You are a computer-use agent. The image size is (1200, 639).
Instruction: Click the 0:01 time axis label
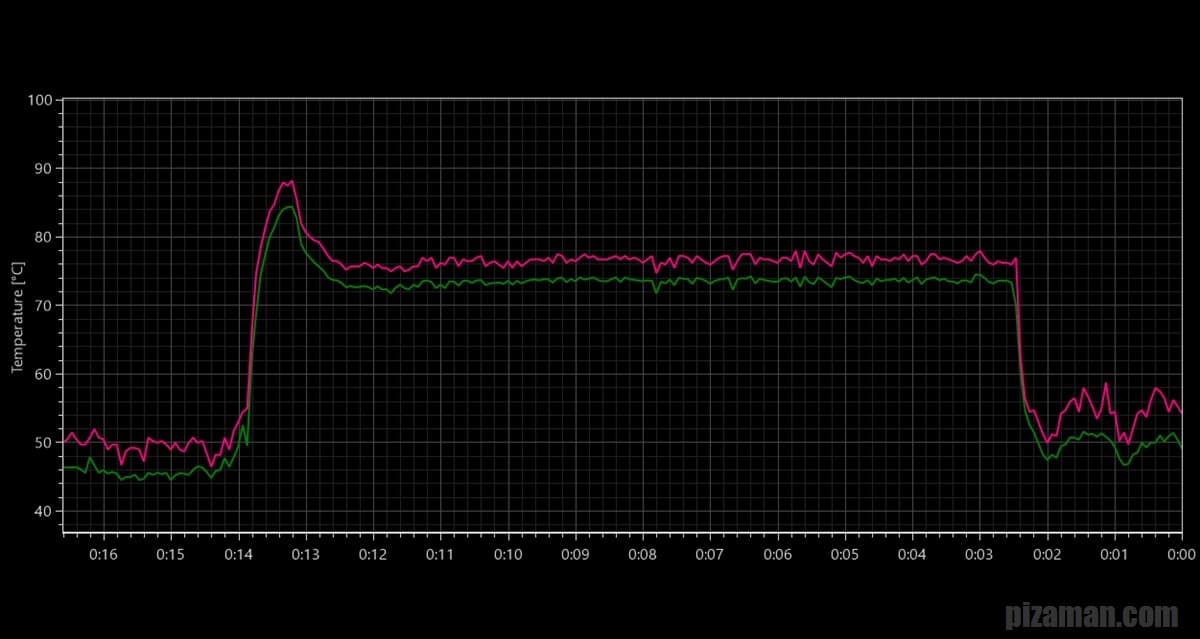tap(1114, 554)
